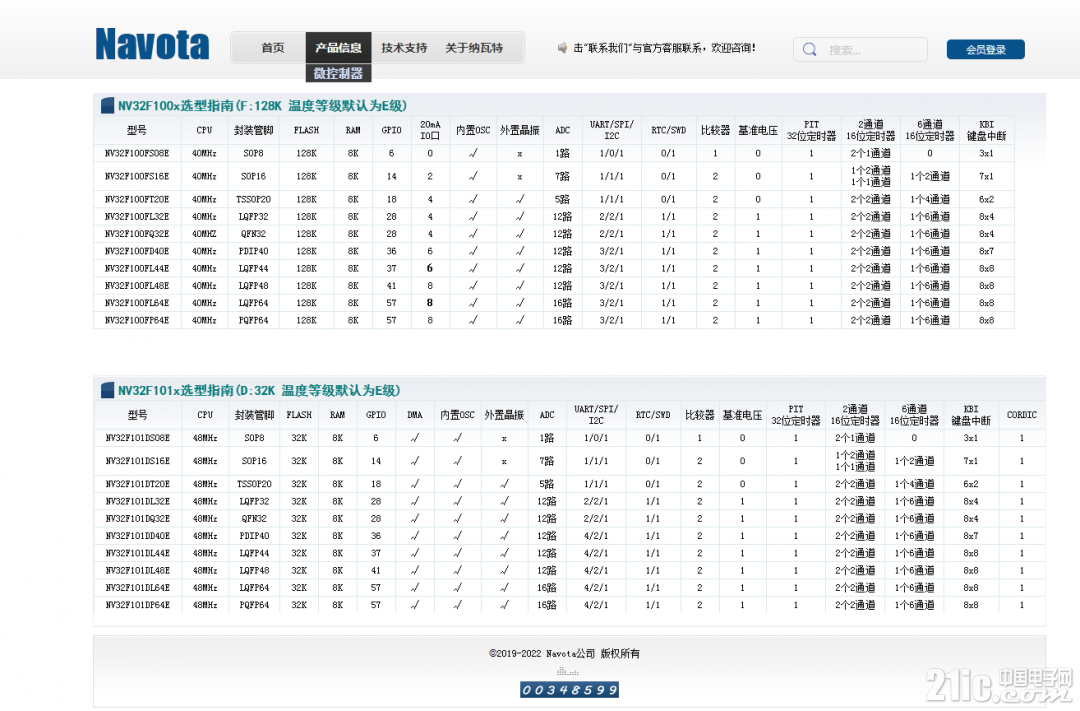Image resolution: width=1080 pixels, height=711 pixels.
Task: Click the NV32F100FL32E model name
Action: point(137,216)
